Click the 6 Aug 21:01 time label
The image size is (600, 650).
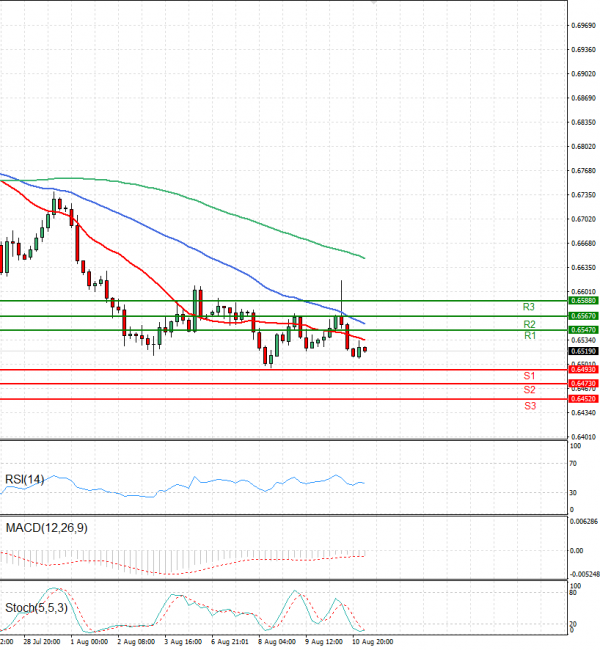(230, 642)
